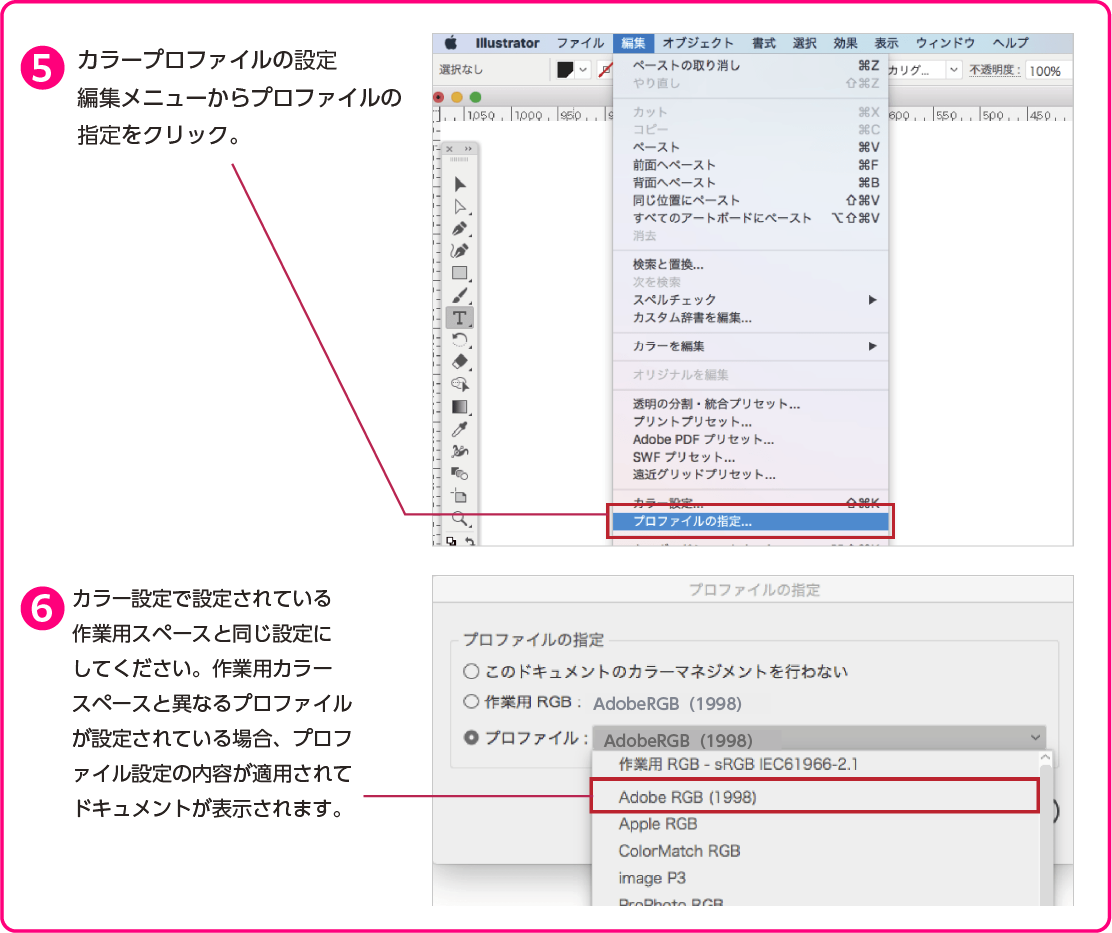Open the 書式 menu

[764, 43]
